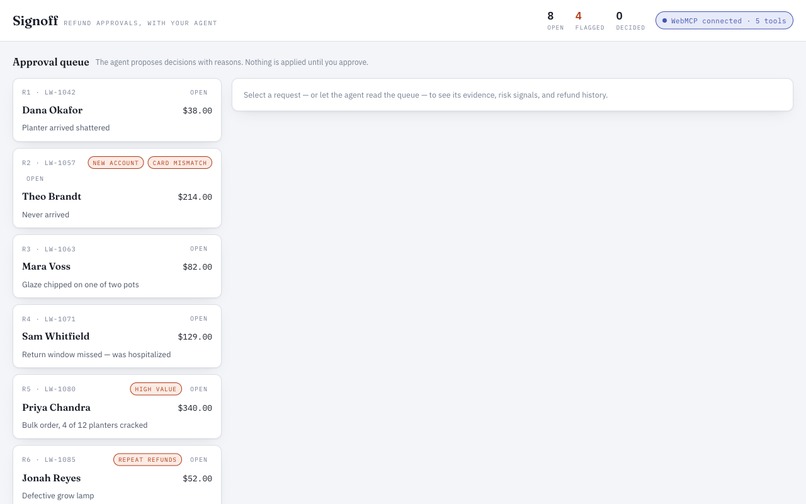Viewport: 806px width, 504px height.
Task: Click the 'R5 · LW-1080' order reference
Action: (x=49, y=389)
